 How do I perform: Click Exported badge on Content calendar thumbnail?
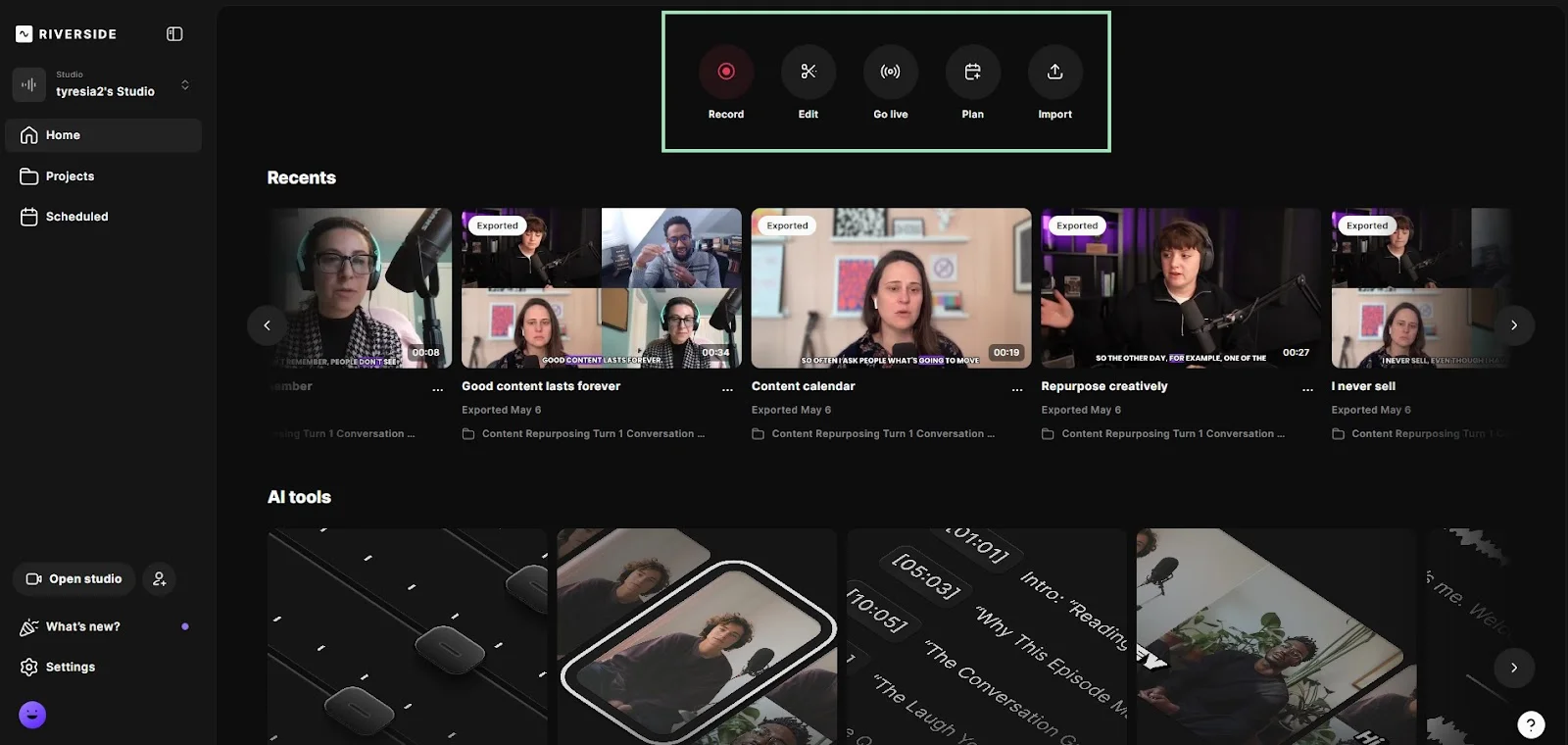tap(787, 225)
